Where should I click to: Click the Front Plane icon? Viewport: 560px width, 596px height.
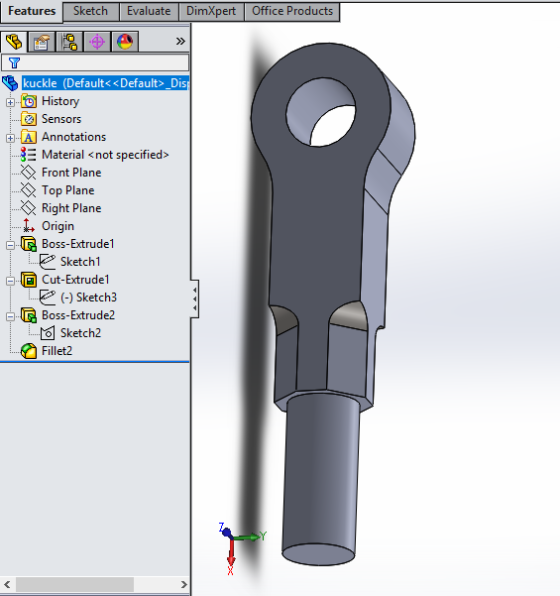click(28, 173)
